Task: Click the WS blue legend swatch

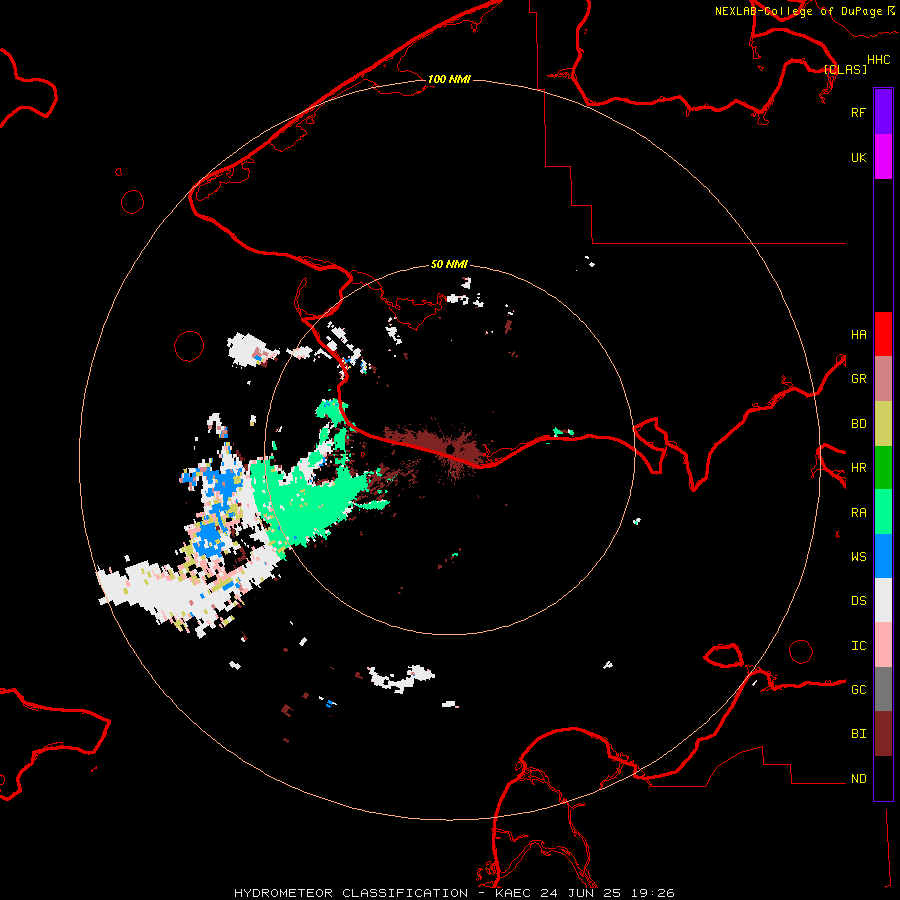Action: (x=883, y=556)
